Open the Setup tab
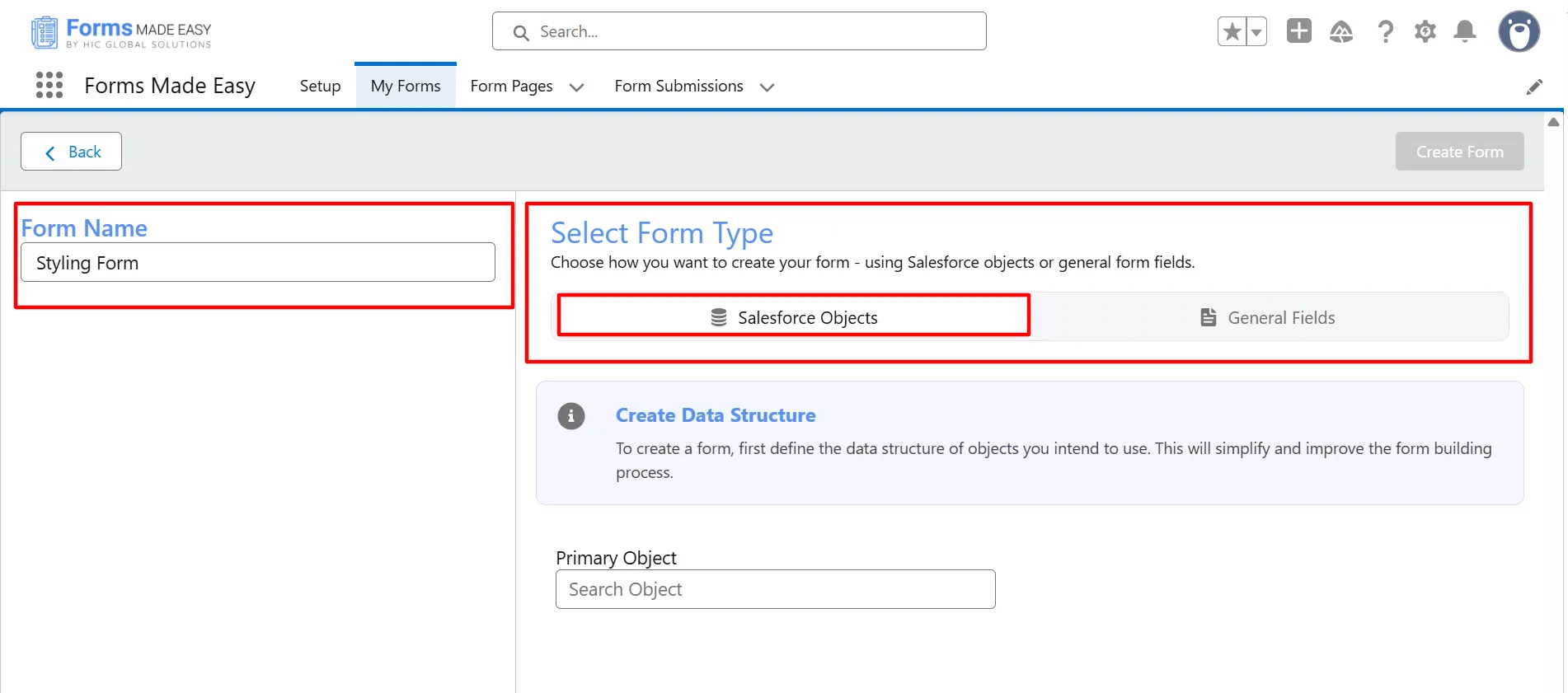The width and height of the screenshot is (1568, 693). [x=320, y=86]
